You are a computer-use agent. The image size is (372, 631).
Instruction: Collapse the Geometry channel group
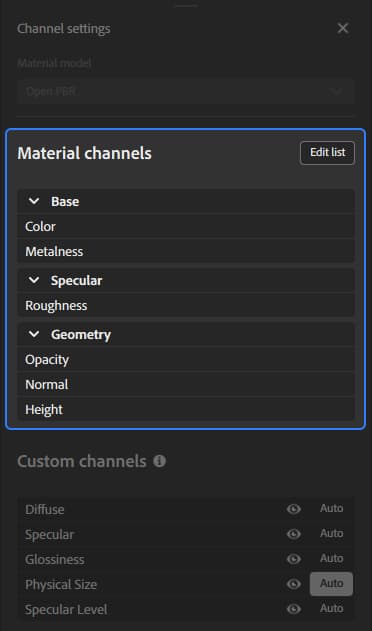(x=34, y=334)
